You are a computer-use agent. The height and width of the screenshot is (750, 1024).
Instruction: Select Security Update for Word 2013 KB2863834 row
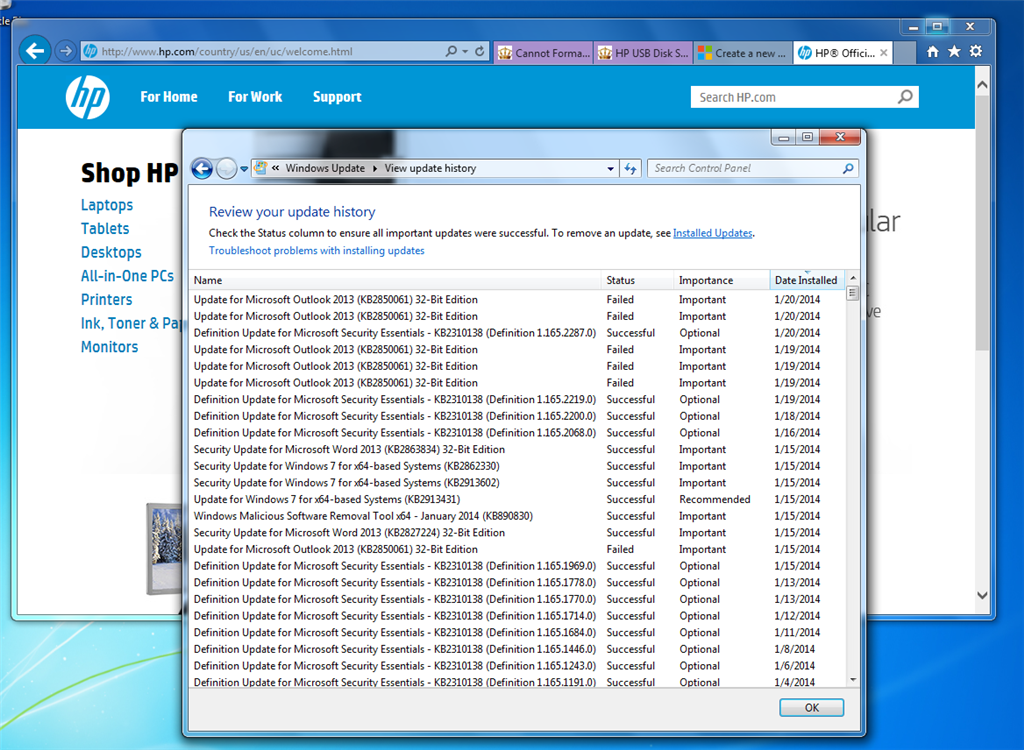pos(517,449)
